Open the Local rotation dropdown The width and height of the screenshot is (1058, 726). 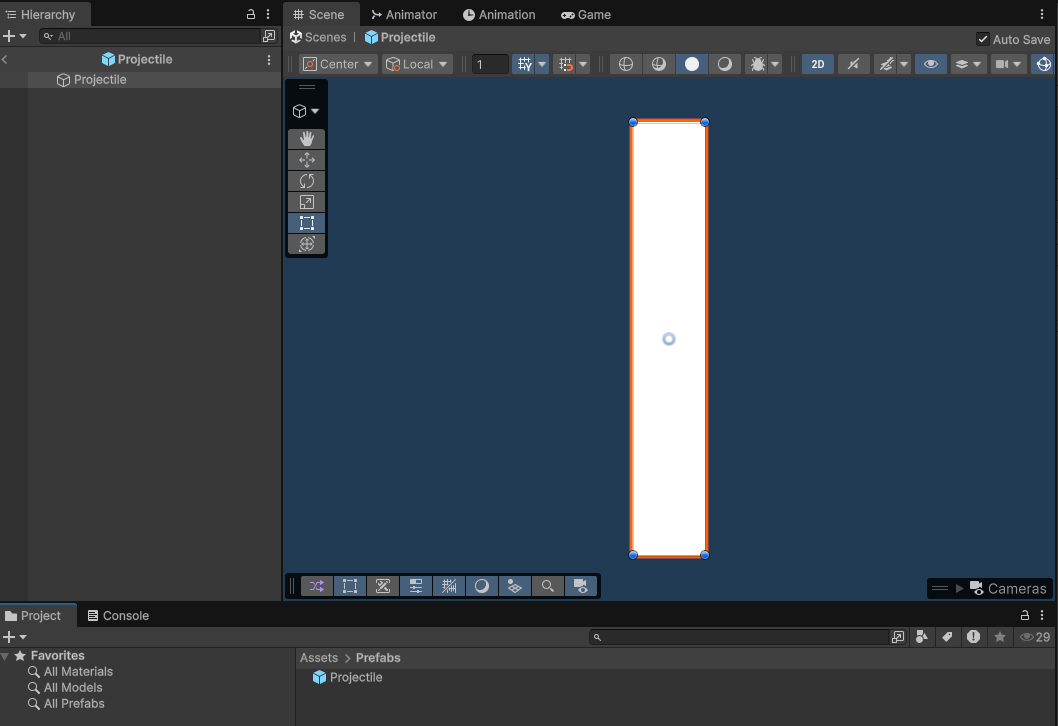[417, 64]
